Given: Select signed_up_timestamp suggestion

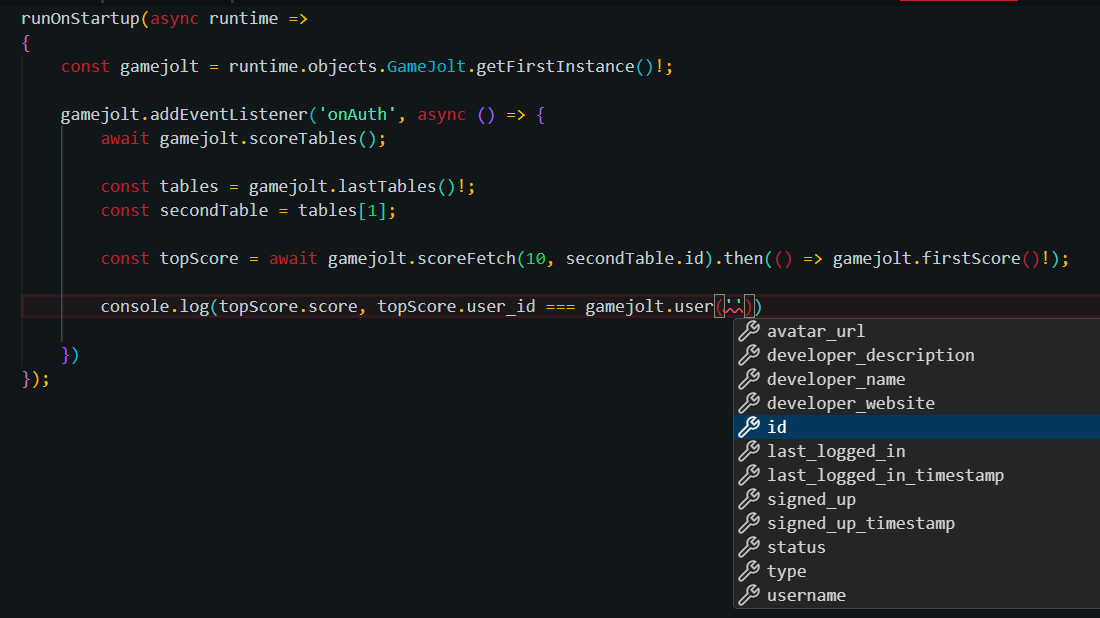Looking at the screenshot, I should (917, 523).
